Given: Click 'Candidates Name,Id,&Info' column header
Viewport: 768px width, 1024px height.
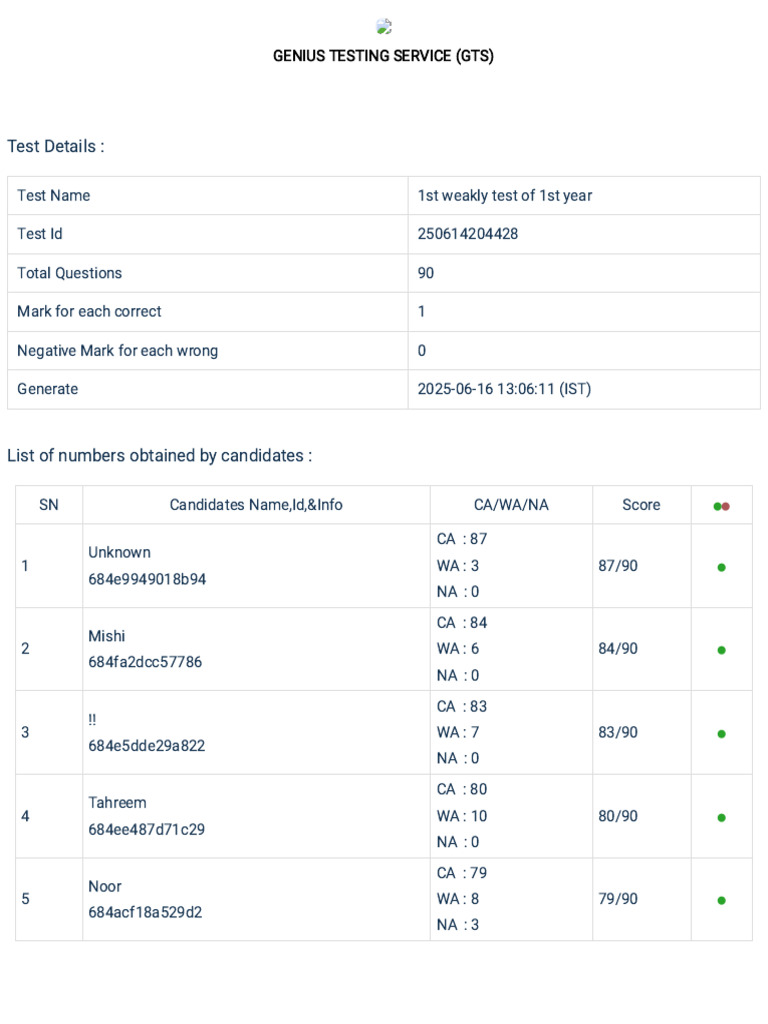Looking at the screenshot, I should pos(256,505).
